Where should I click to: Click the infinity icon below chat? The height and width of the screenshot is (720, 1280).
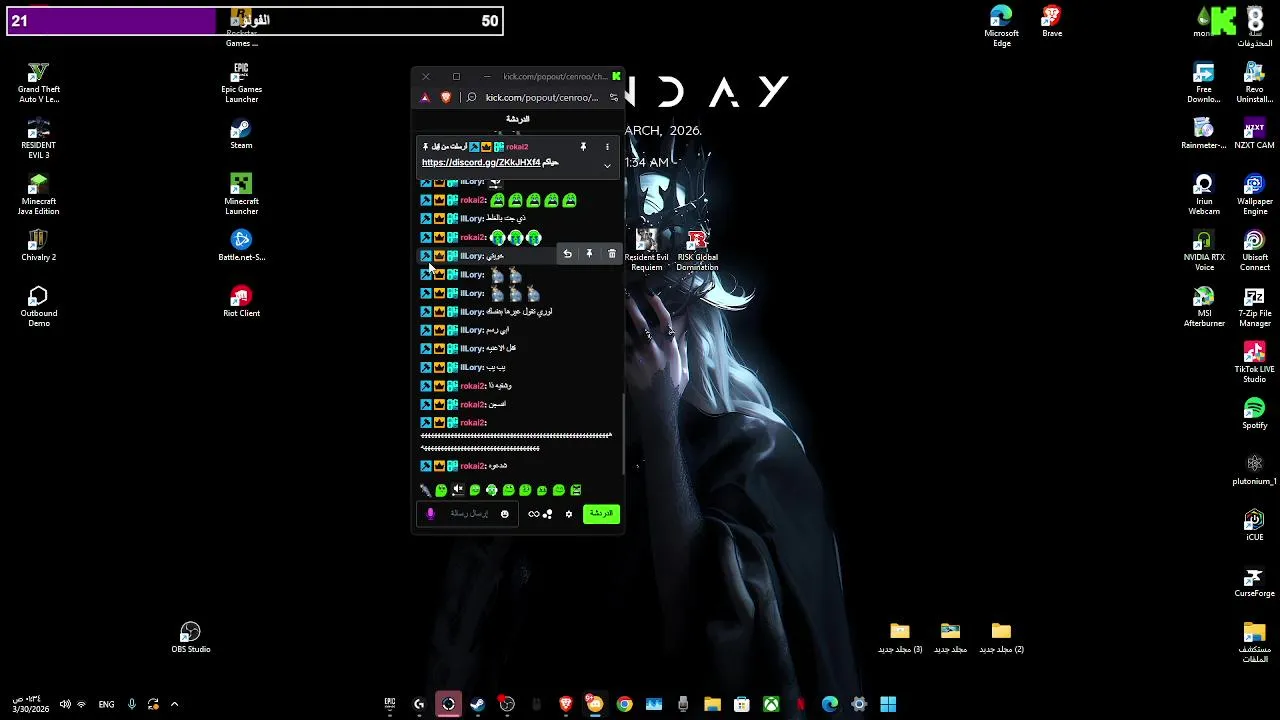click(x=533, y=514)
